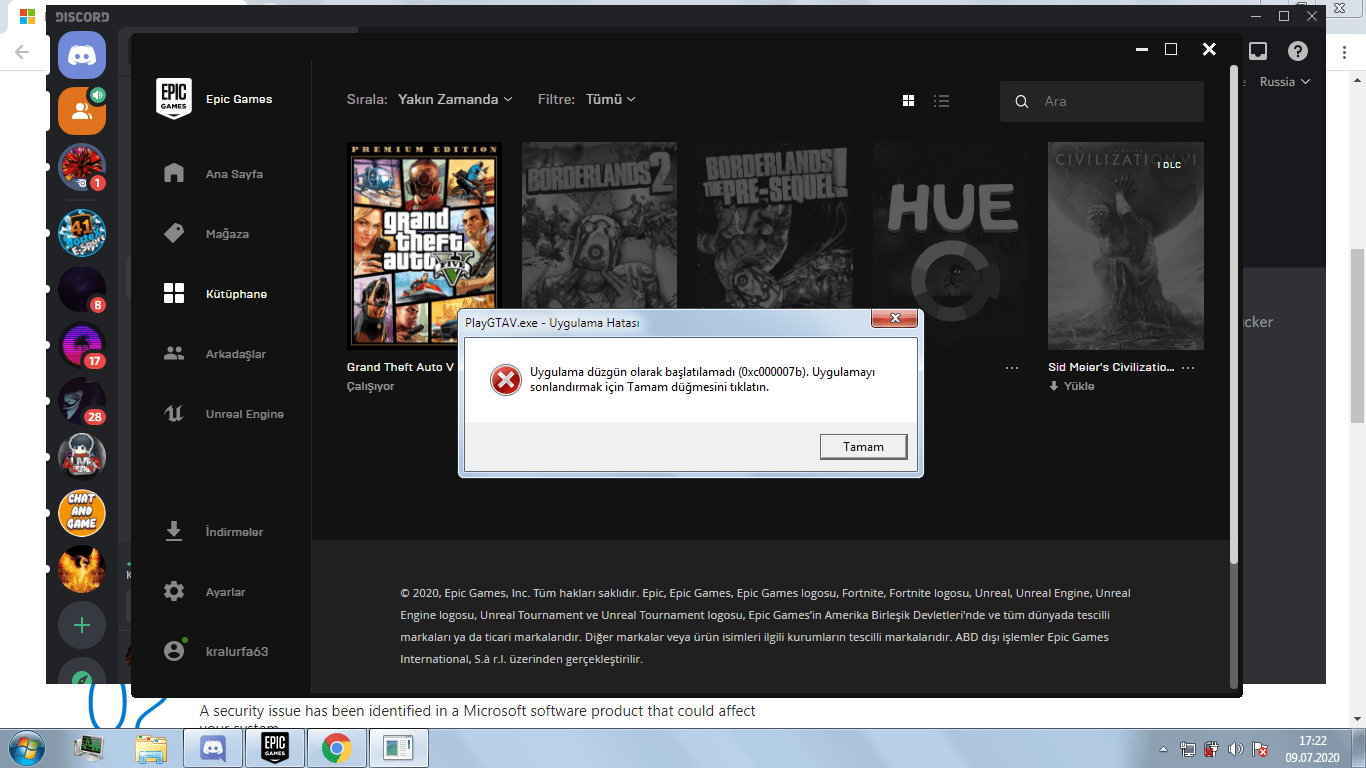Click the Tamam button in the error dialog

[863, 447]
